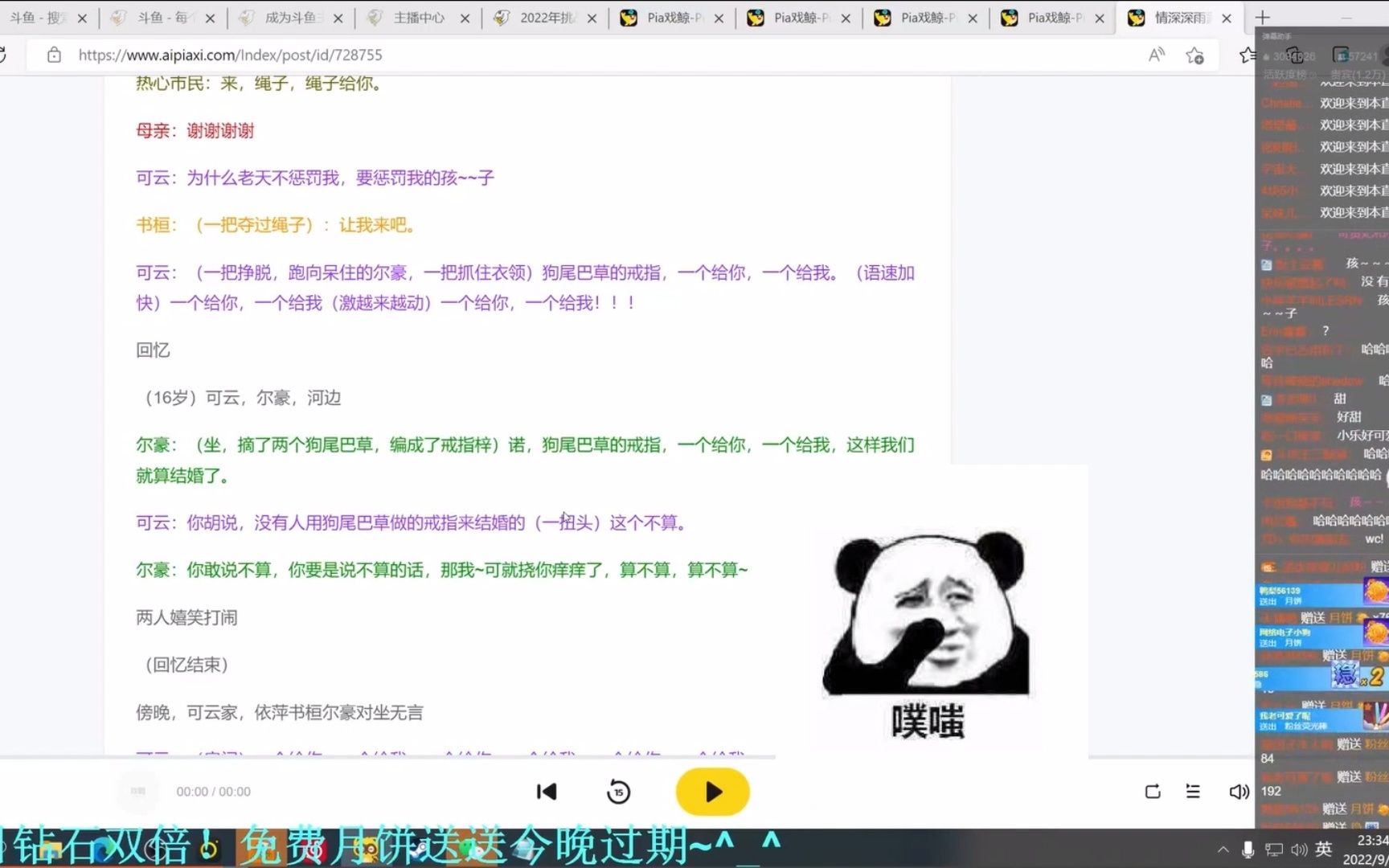The height and width of the screenshot is (868, 1389).
Task: Click the microphone icon in the system tray
Action: point(1248,850)
